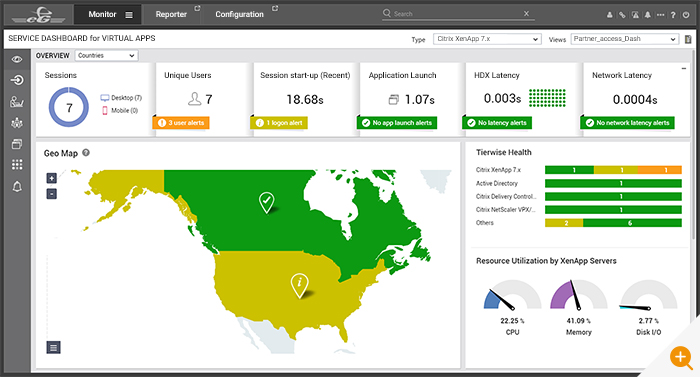Clear search with the X icon
Viewport: 700px width, 377px height.
(526, 13)
